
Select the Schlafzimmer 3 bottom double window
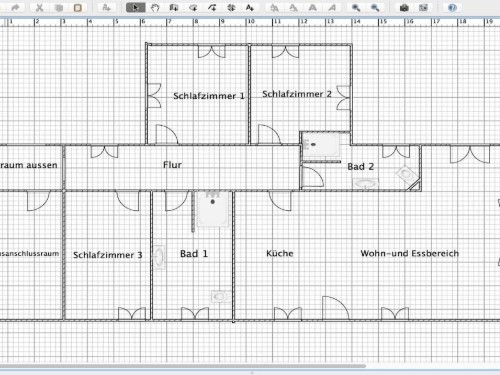coord(132,314)
